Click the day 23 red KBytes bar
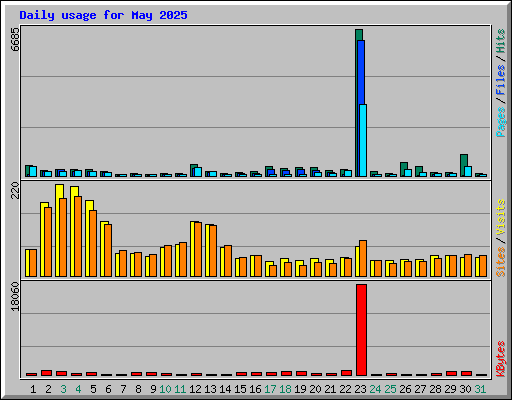 click(x=361, y=330)
